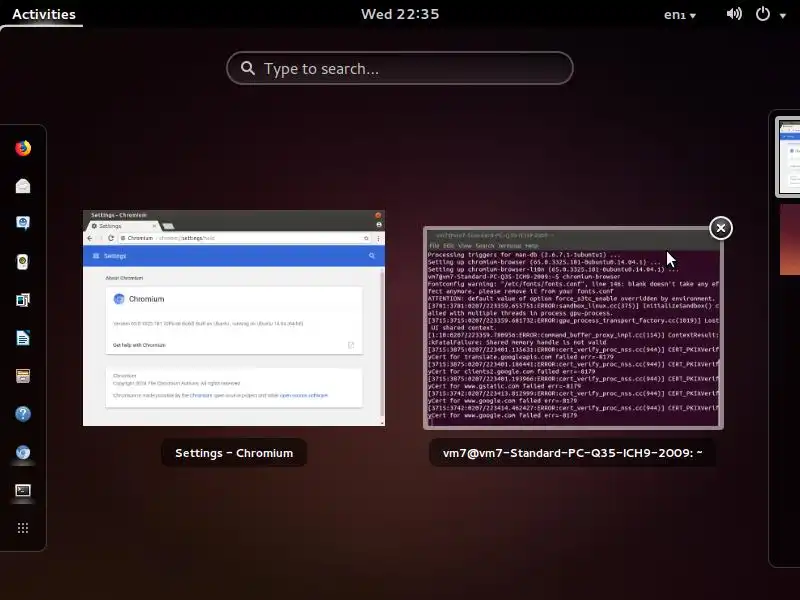Launch Firefox from the dash

point(23,148)
